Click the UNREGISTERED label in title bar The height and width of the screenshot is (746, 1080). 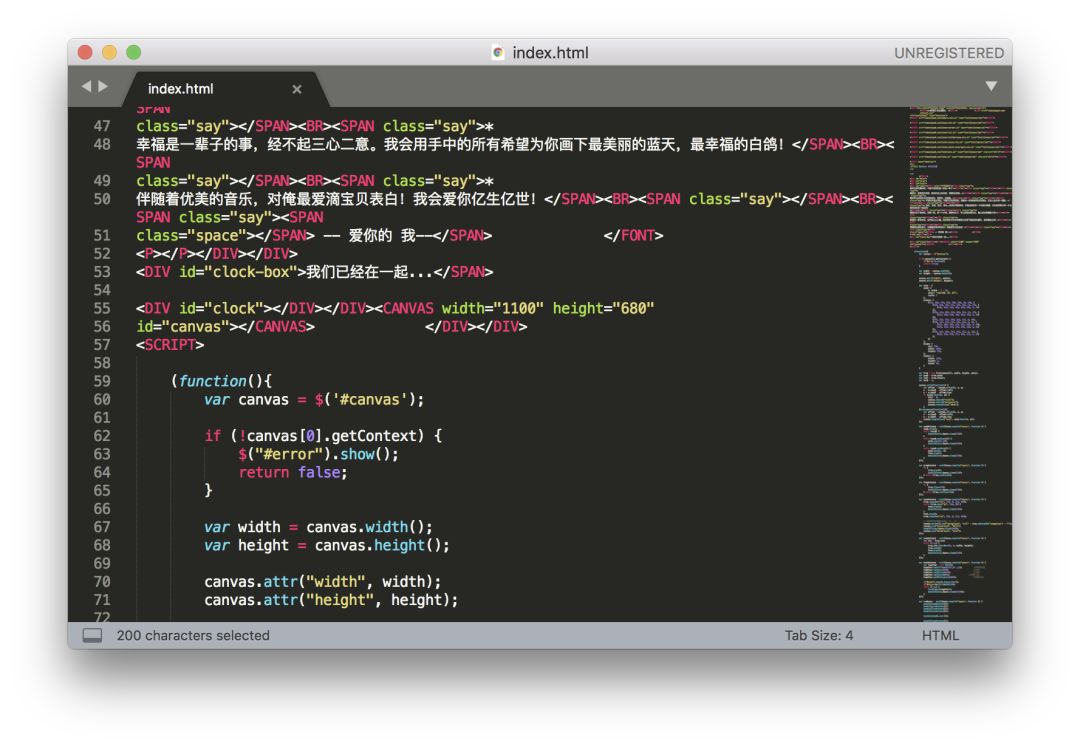949,53
